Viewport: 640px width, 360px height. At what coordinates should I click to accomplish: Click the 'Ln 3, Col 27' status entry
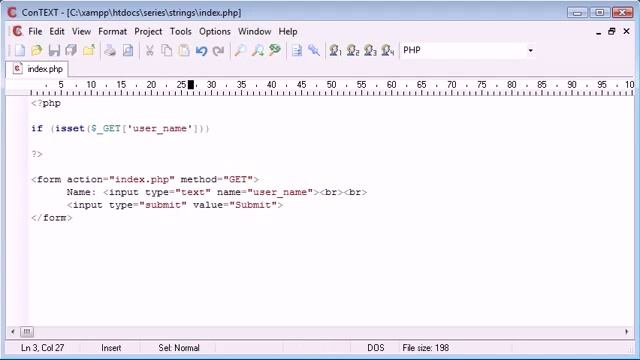[42, 348]
